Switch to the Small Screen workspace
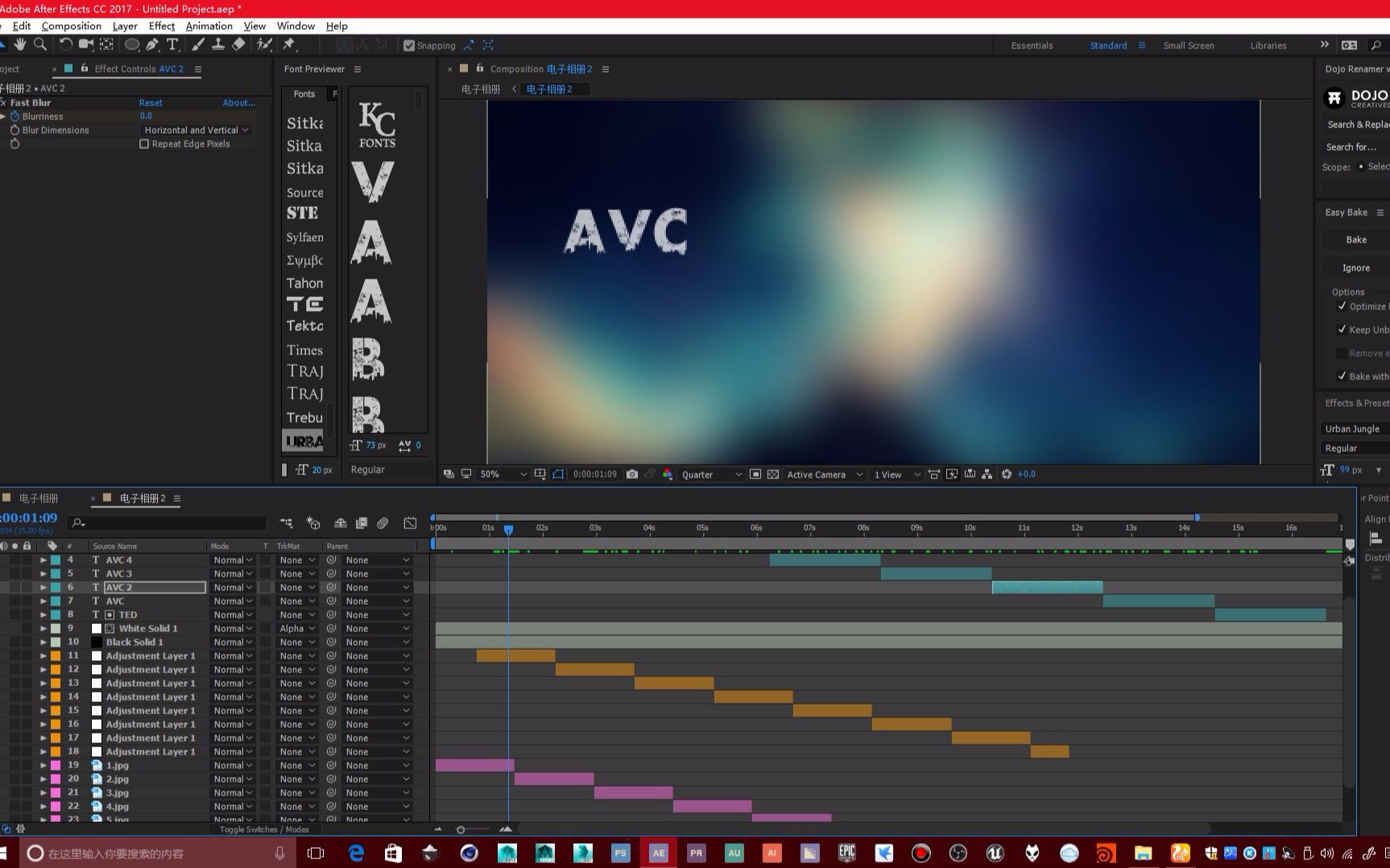This screenshot has width=1390, height=868. click(x=1189, y=46)
